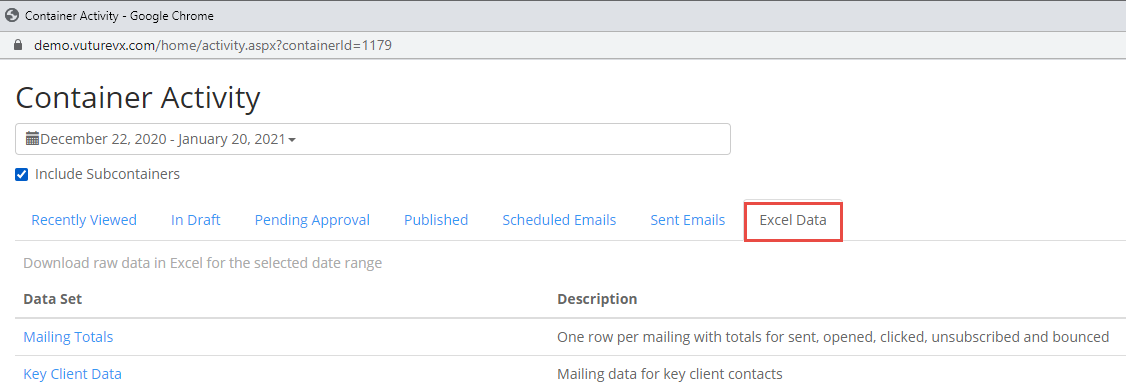Viewport: 1126px width, 390px height.
Task: Open the In Draft tab
Action: pyautogui.click(x=195, y=220)
